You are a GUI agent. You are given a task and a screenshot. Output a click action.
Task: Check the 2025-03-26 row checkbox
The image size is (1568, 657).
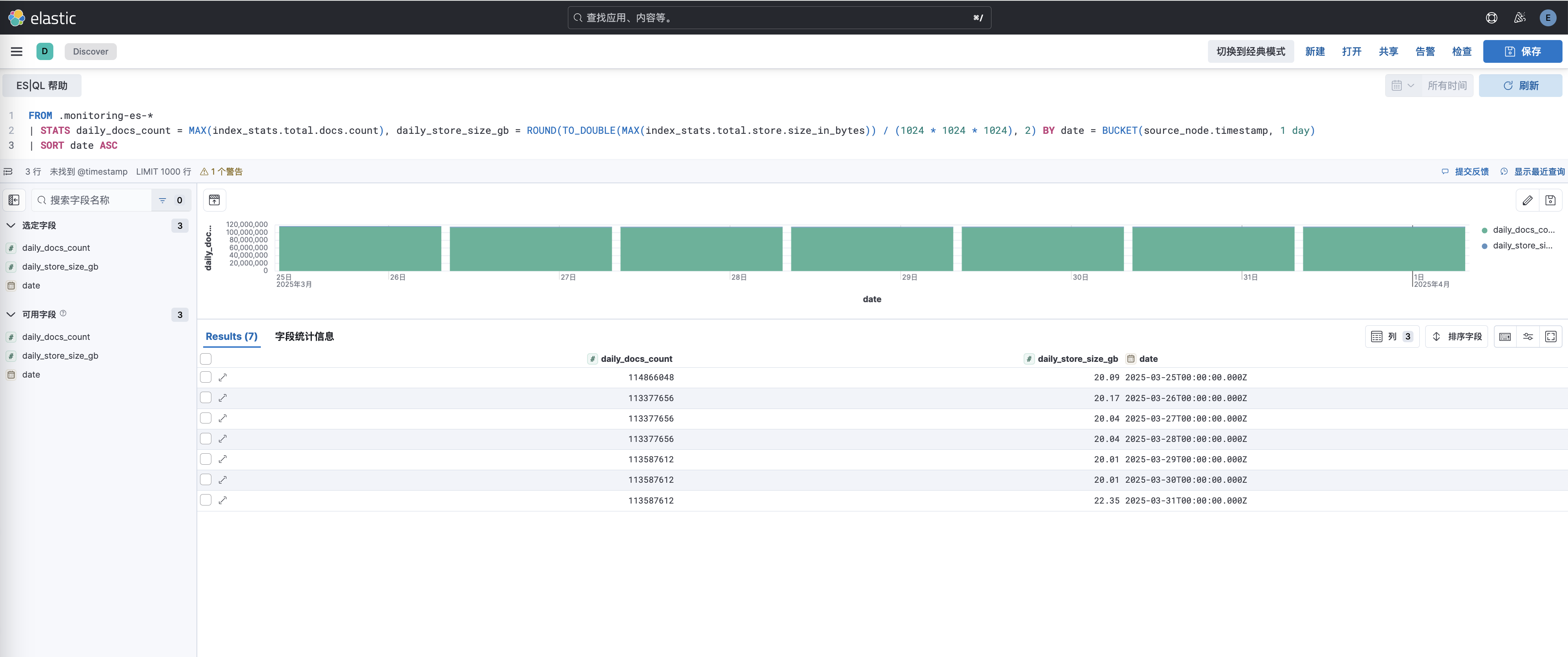[206, 398]
